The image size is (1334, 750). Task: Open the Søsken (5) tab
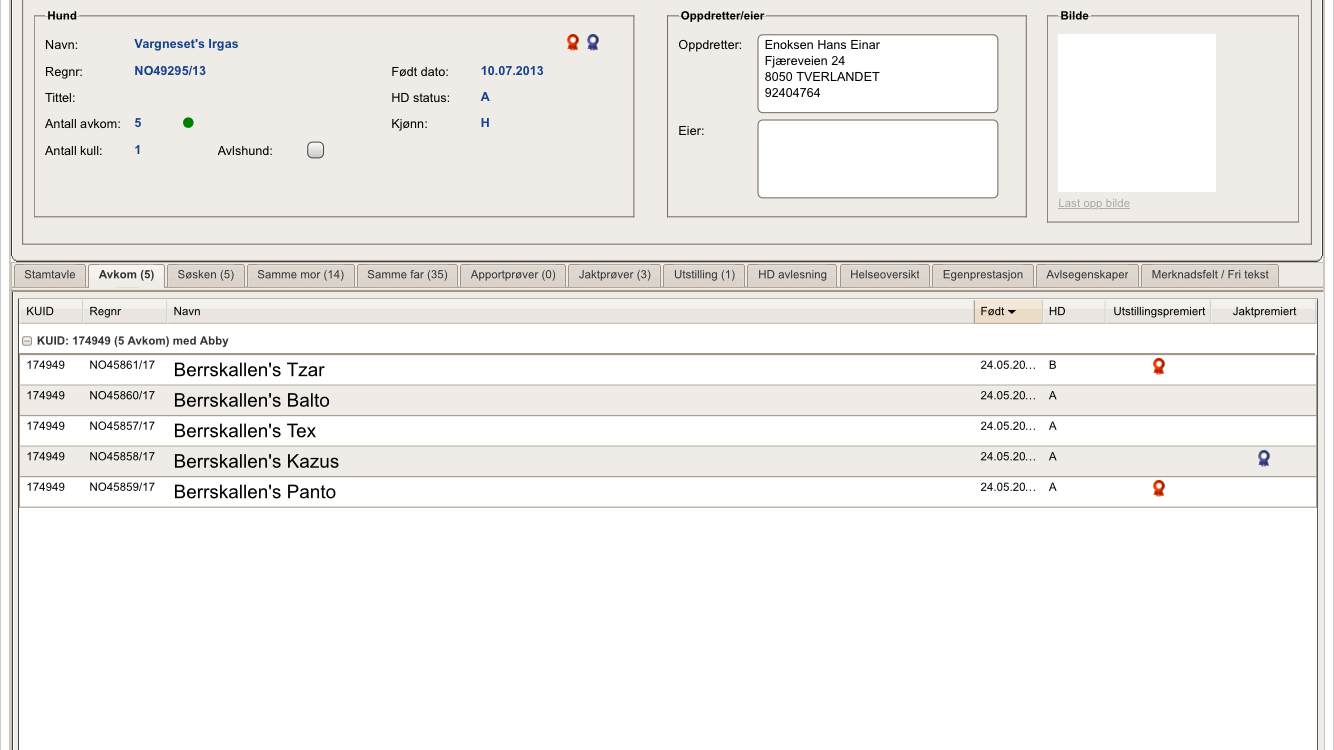tap(205, 275)
